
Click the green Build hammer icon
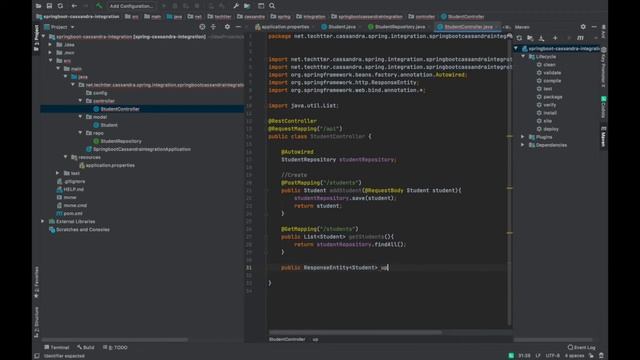(99, 6)
